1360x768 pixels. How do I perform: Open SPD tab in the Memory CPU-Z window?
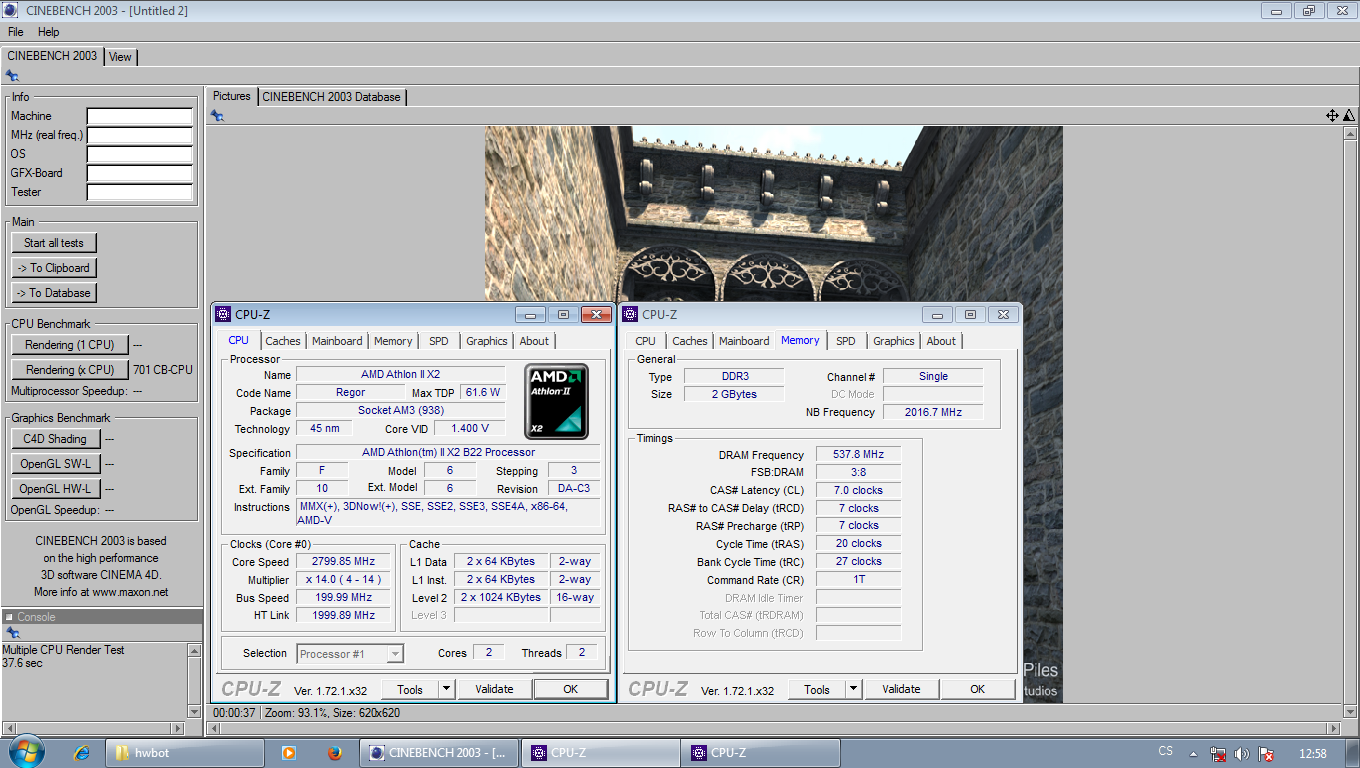(846, 341)
